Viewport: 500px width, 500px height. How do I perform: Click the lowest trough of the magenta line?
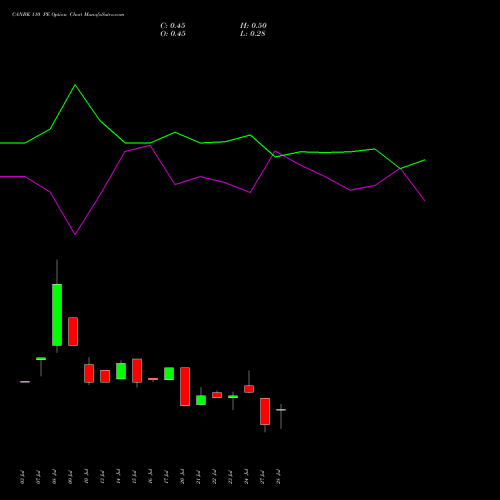[75, 234]
